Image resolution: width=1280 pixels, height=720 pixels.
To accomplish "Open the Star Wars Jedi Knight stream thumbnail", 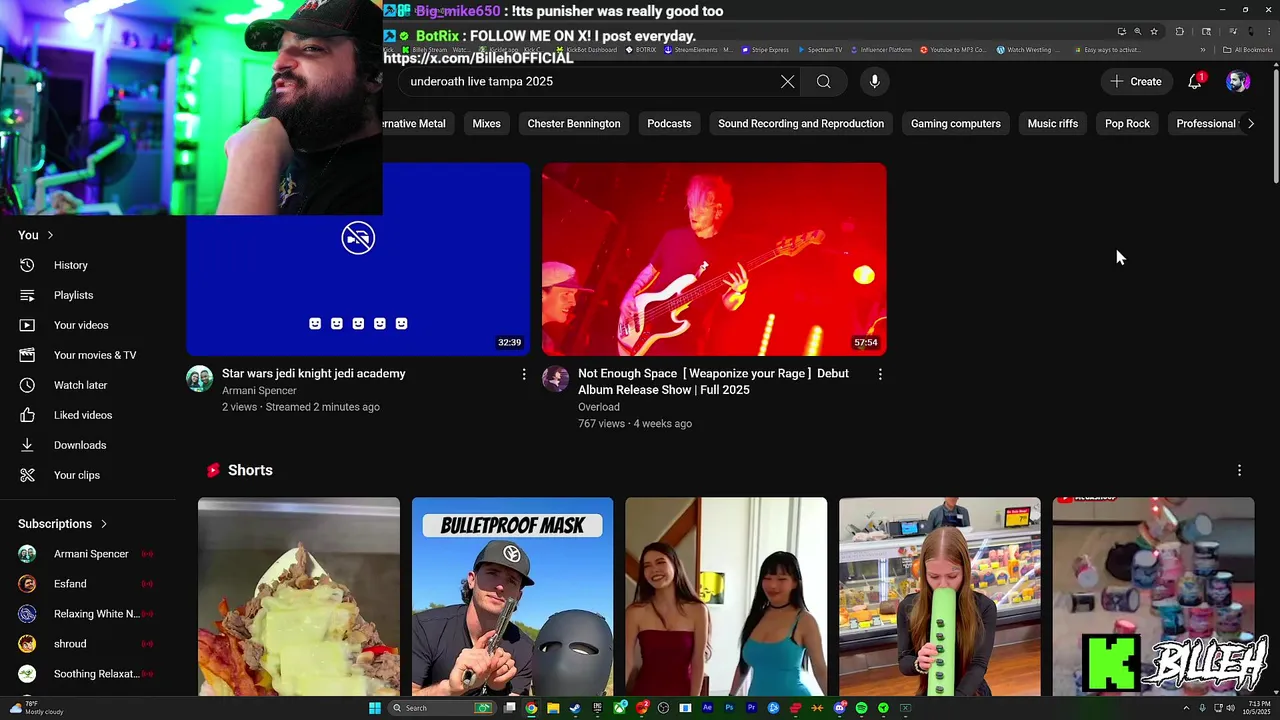I will point(358,259).
